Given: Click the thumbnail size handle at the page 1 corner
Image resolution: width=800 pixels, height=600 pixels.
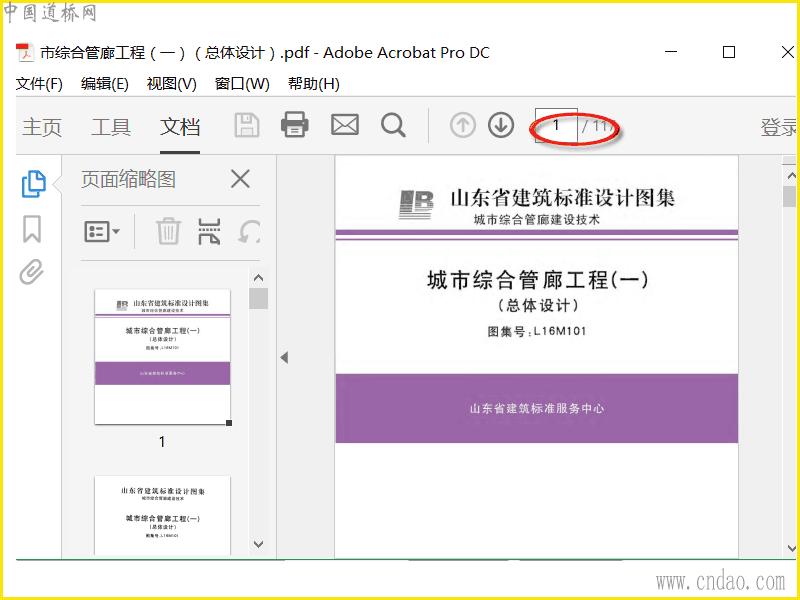Looking at the screenshot, I should point(229,423).
